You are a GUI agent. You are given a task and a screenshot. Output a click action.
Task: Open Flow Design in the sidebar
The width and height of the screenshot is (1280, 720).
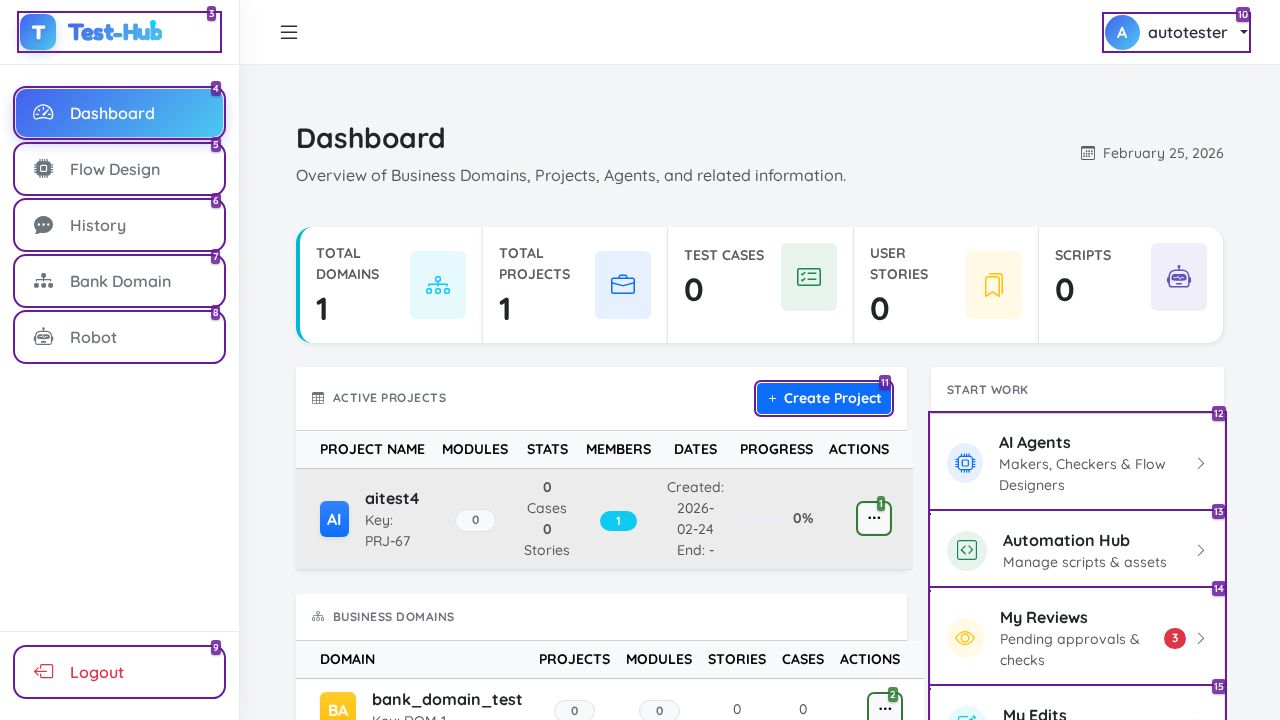point(119,169)
